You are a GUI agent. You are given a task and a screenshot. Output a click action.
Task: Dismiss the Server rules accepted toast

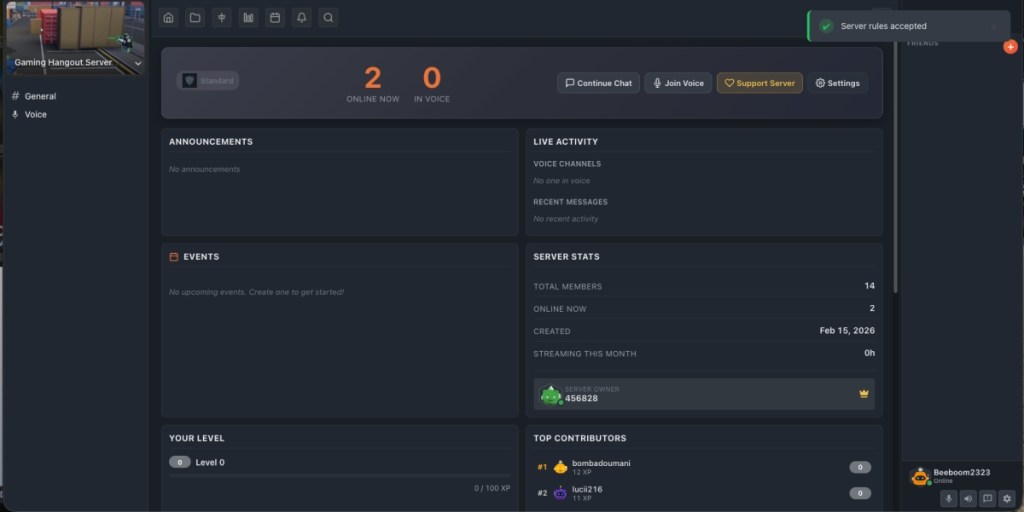coord(994,27)
